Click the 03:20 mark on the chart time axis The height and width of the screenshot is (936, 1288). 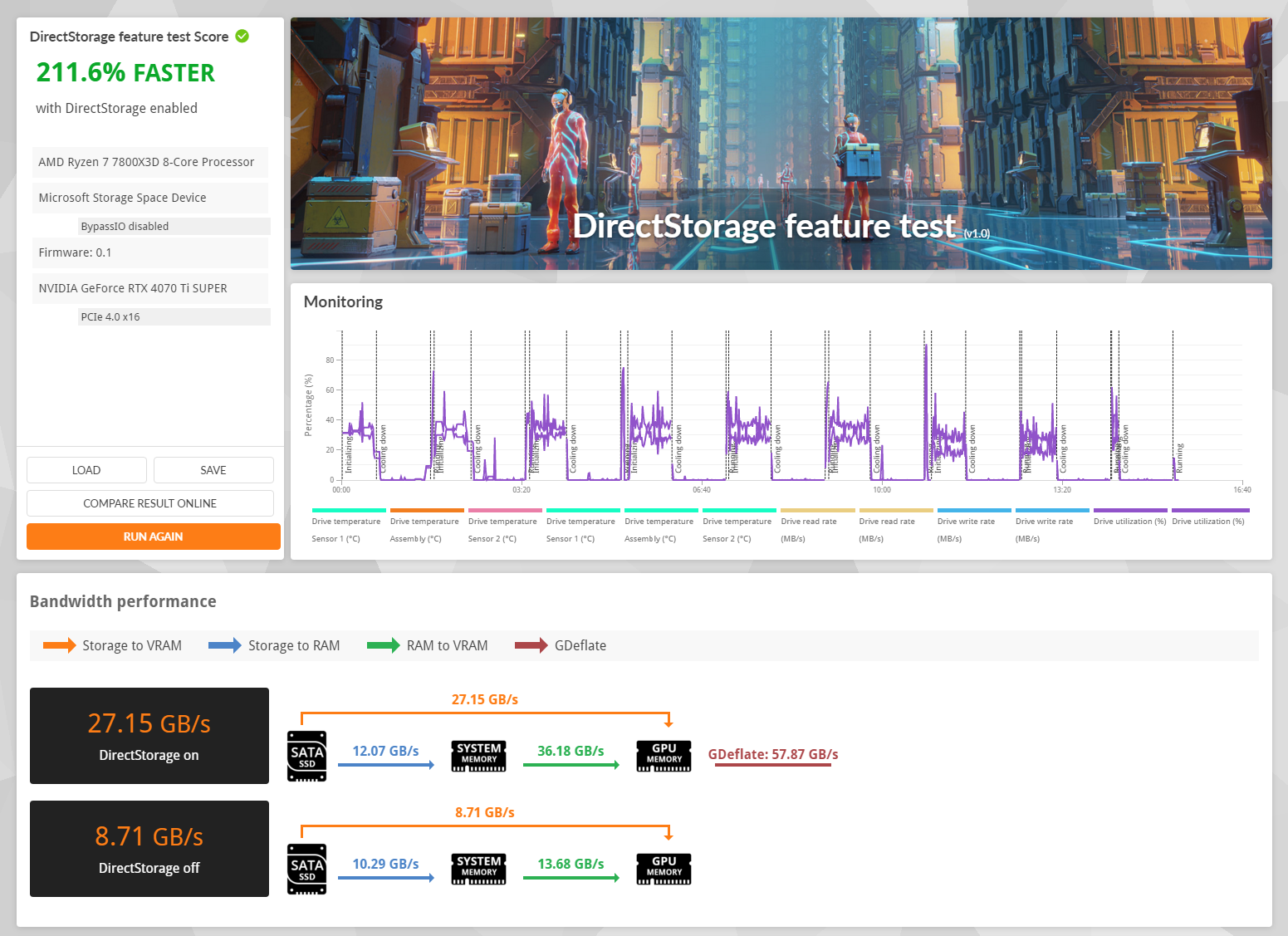[522, 490]
